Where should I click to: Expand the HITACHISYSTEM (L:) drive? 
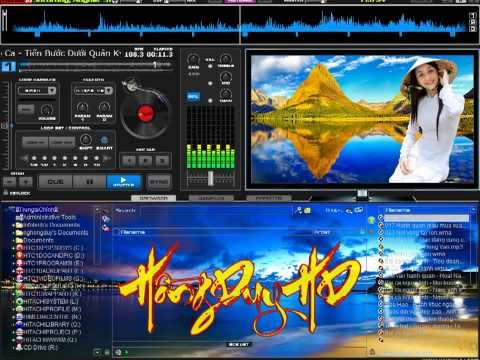(14, 302)
